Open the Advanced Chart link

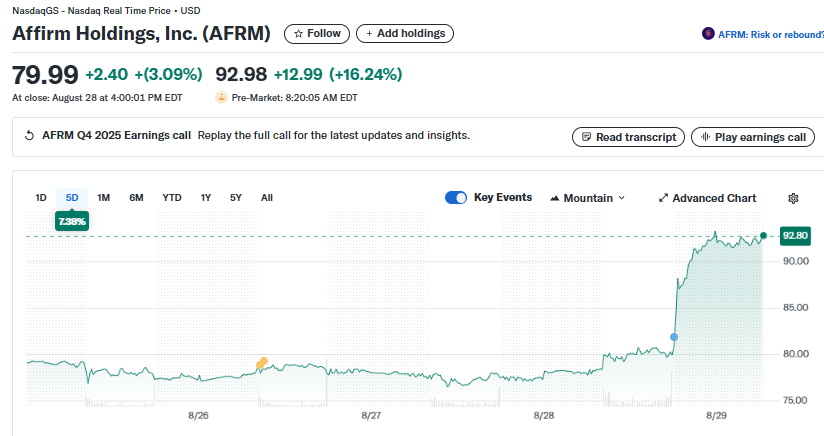pos(707,198)
